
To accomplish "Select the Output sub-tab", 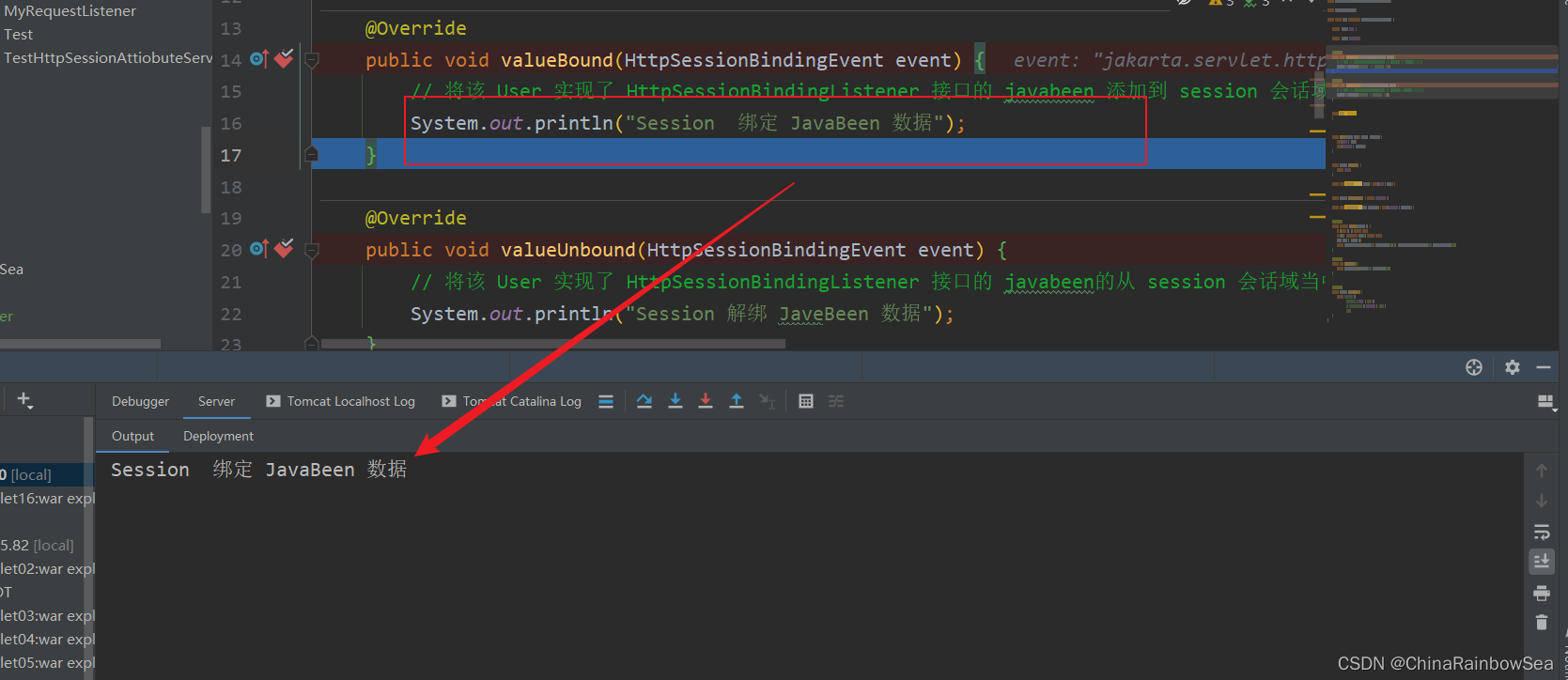I will (x=132, y=436).
